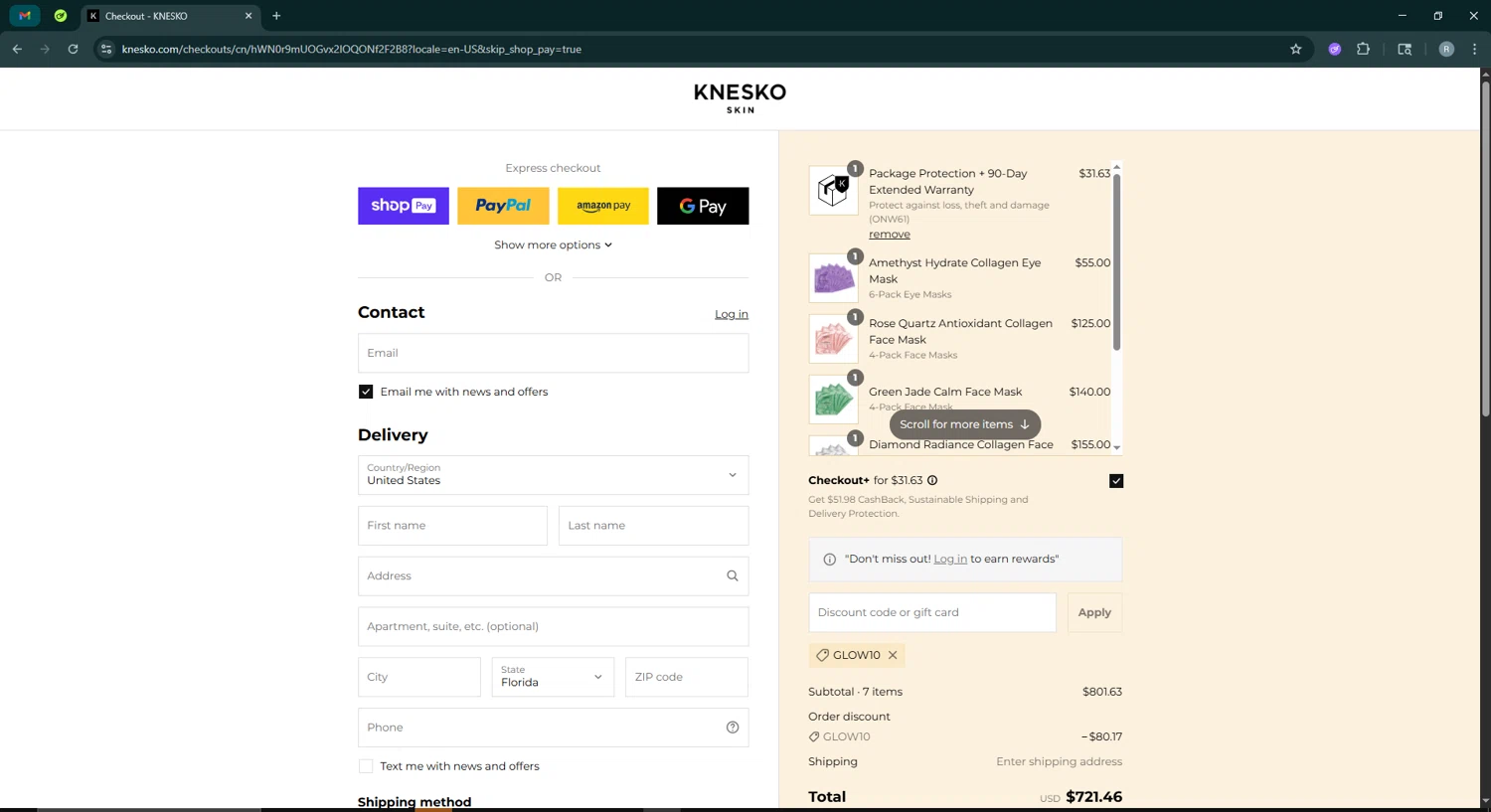Focus the Discount code or gift card field
This screenshot has height=812, width=1491.
pos(932,612)
